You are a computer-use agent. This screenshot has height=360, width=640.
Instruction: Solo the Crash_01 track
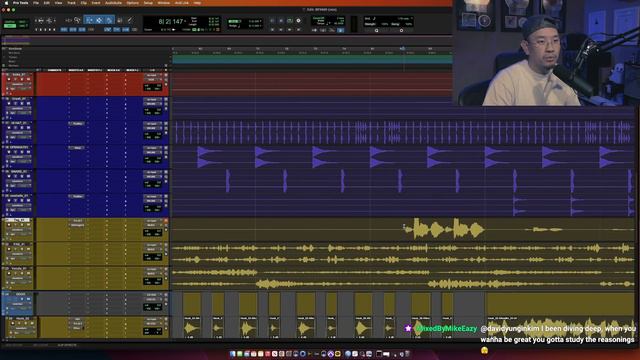pyautogui.click(x=22, y=103)
